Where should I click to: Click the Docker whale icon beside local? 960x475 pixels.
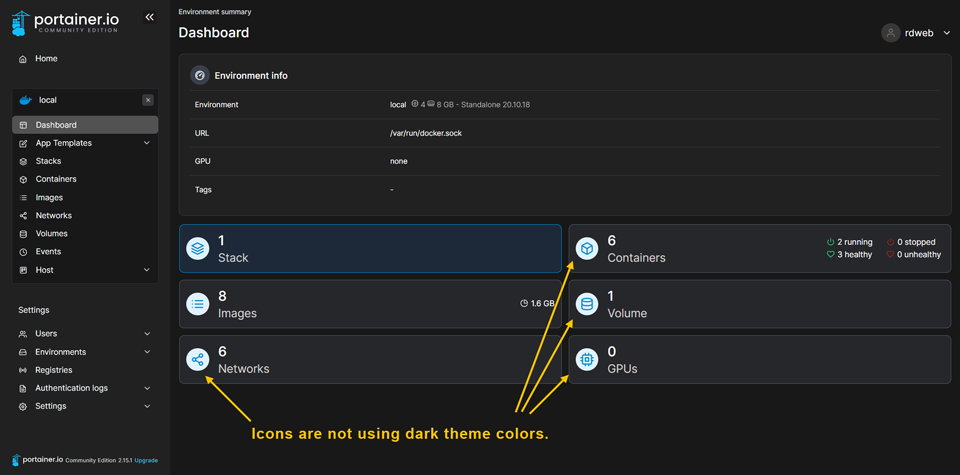pyautogui.click(x=25, y=100)
